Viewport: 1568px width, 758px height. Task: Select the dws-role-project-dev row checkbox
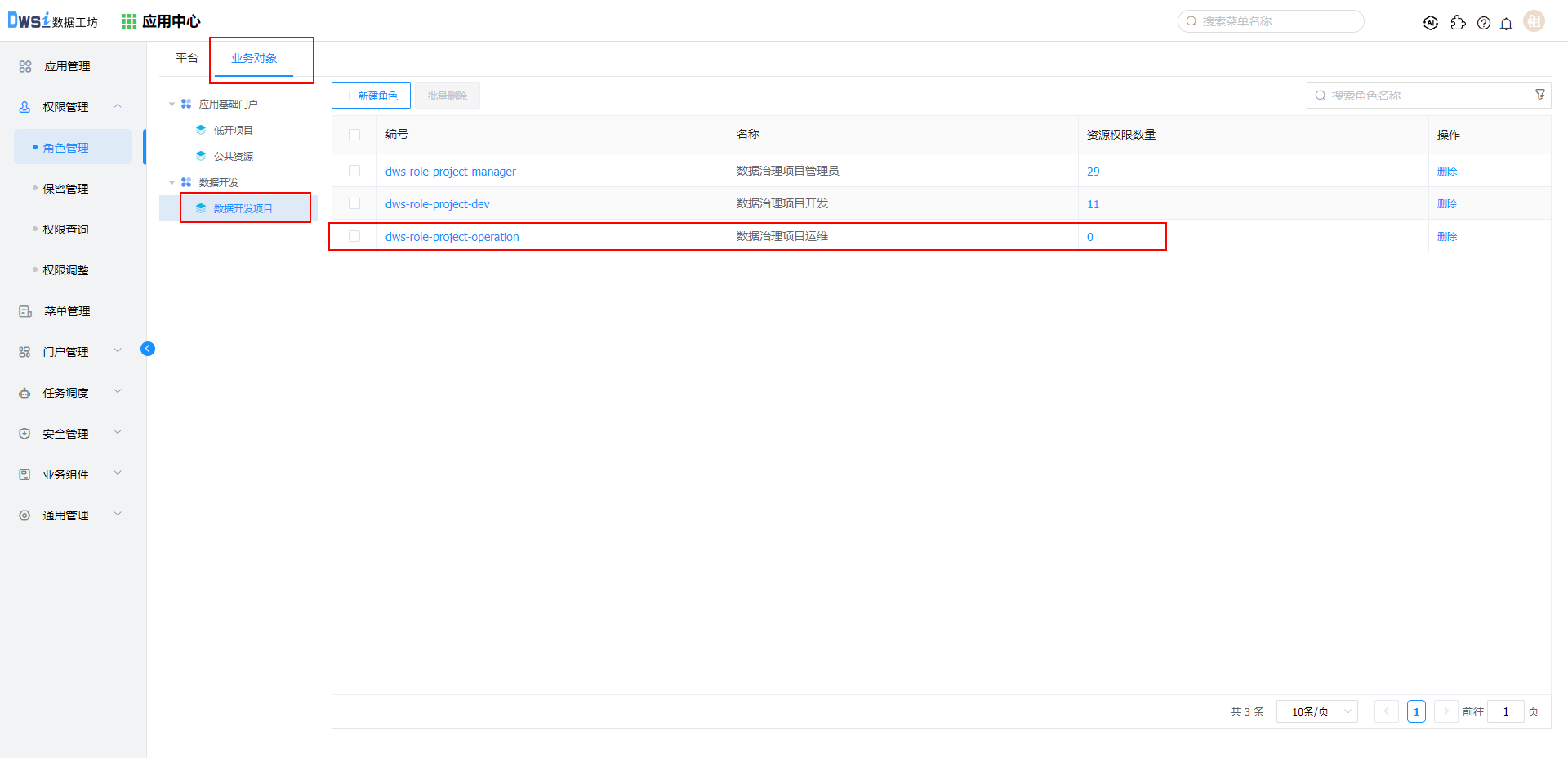point(354,203)
